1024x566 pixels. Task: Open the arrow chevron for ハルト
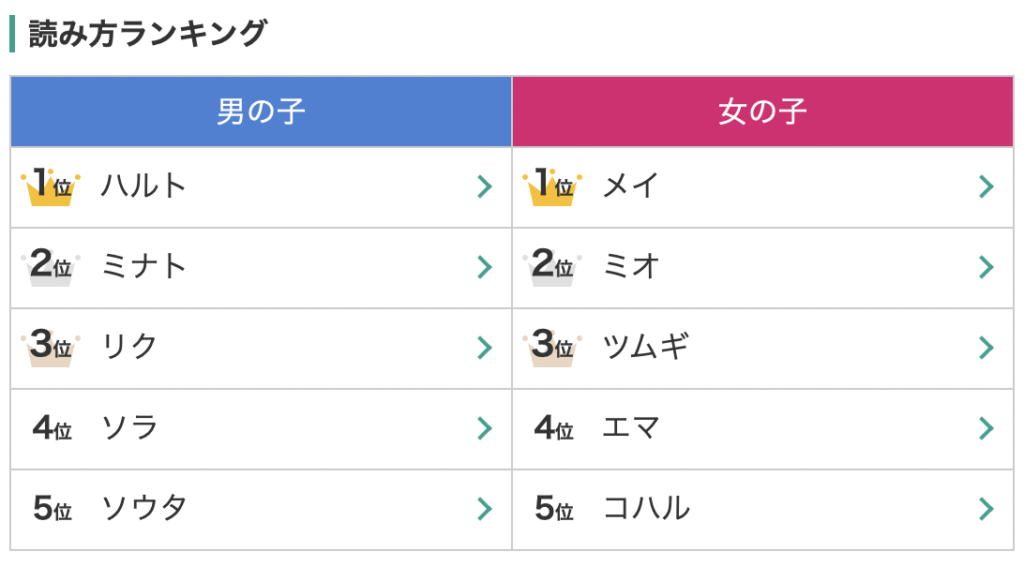(485, 187)
